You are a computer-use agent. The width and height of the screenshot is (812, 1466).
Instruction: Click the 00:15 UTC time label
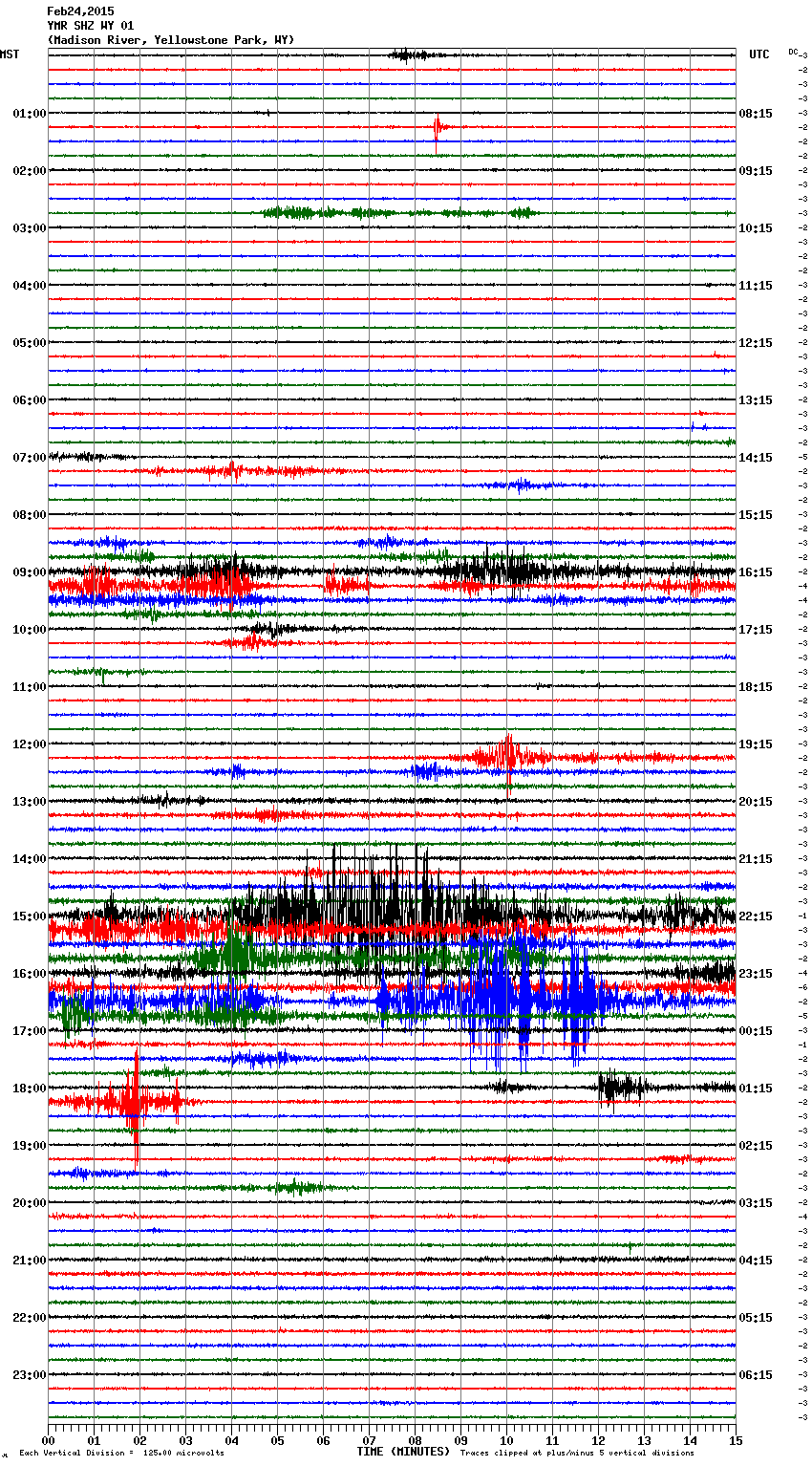[x=756, y=1030]
